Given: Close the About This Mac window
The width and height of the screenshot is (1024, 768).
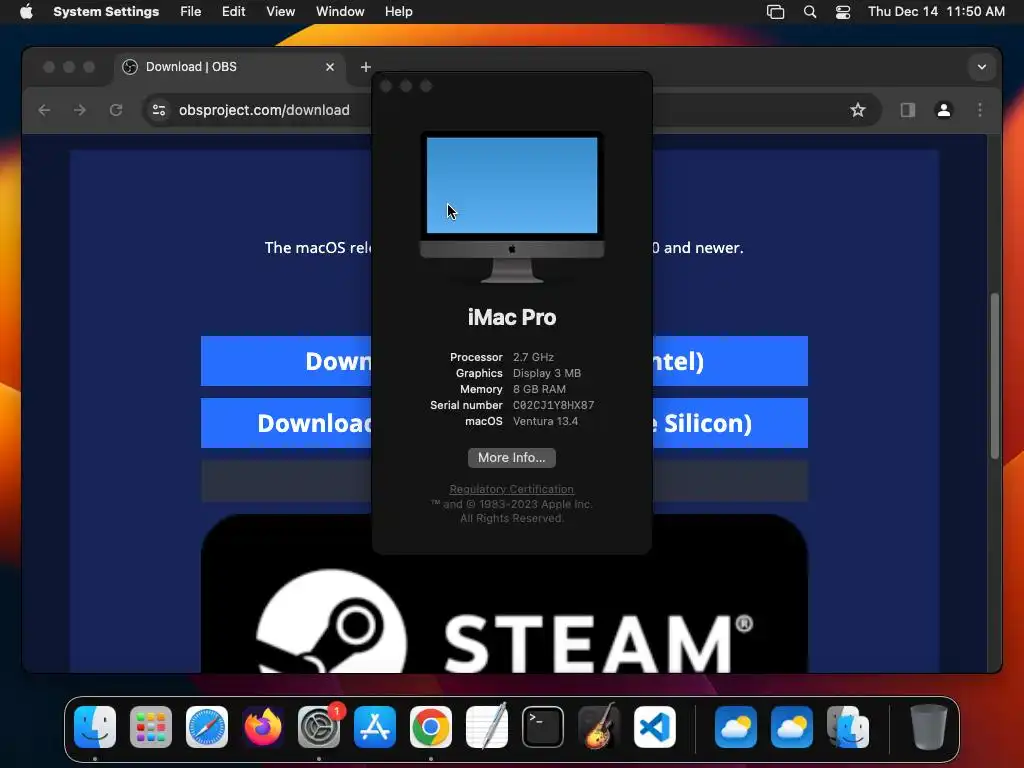Looking at the screenshot, I should click(386, 86).
